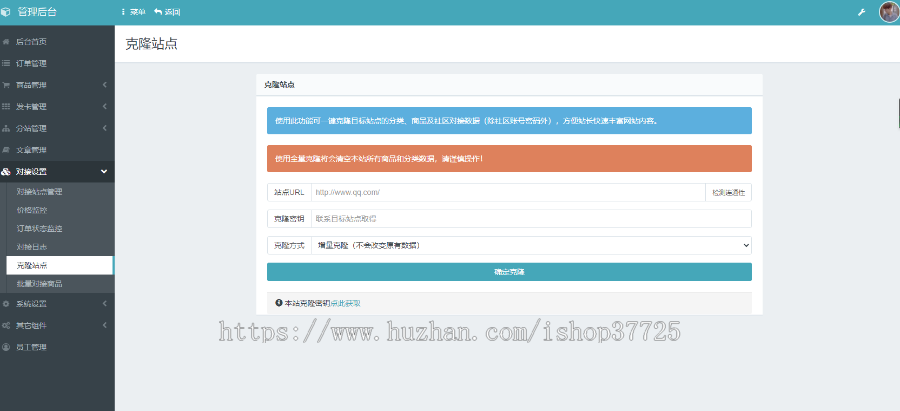The width and height of the screenshot is (900, 411).
Task: Click the 检测连通性 button
Action: (x=728, y=193)
